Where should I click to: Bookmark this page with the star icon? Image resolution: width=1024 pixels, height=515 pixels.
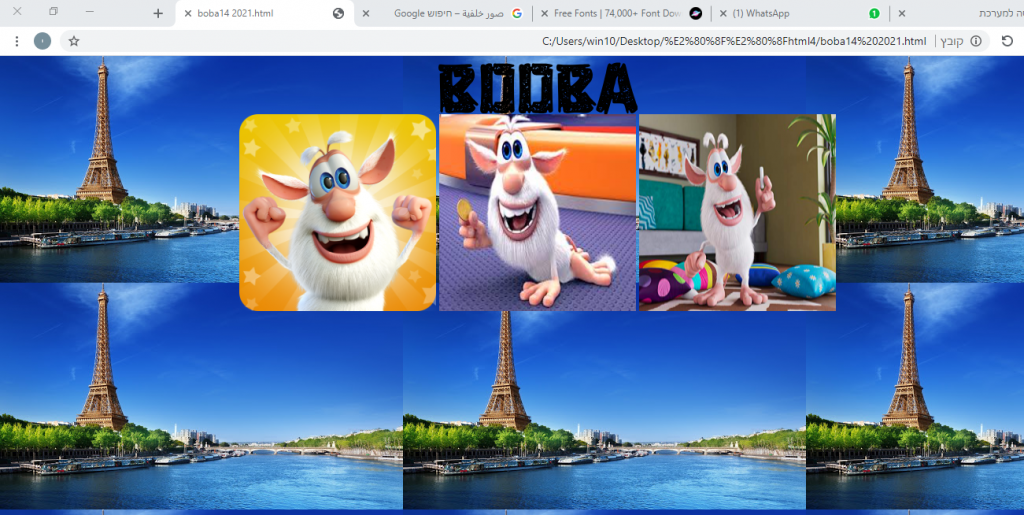click(x=74, y=41)
